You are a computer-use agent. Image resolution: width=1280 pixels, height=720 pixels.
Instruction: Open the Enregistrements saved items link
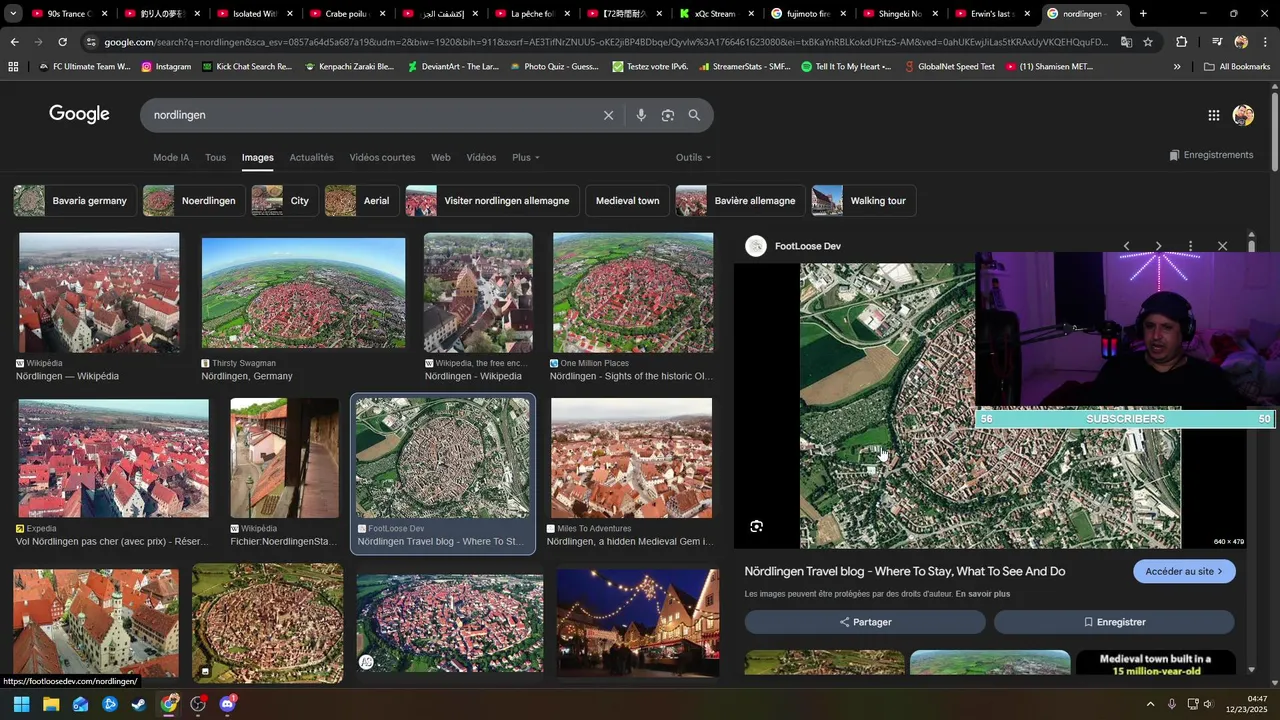coord(1211,155)
